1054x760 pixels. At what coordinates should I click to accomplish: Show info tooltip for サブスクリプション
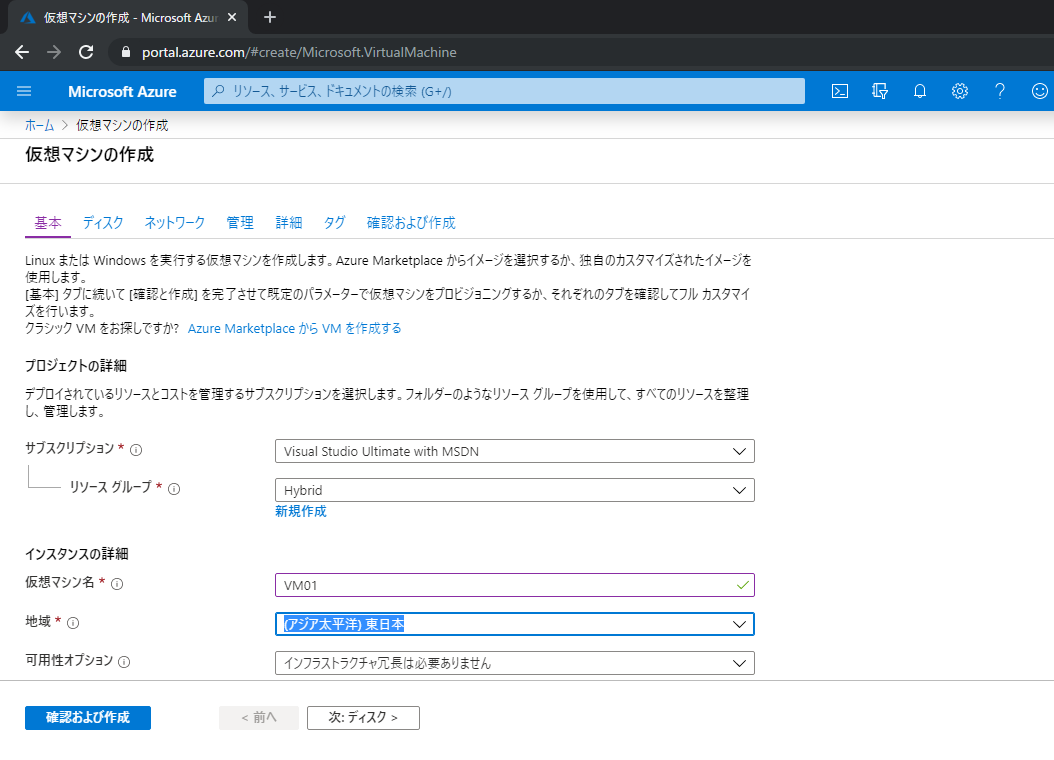[x=136, y=450]
